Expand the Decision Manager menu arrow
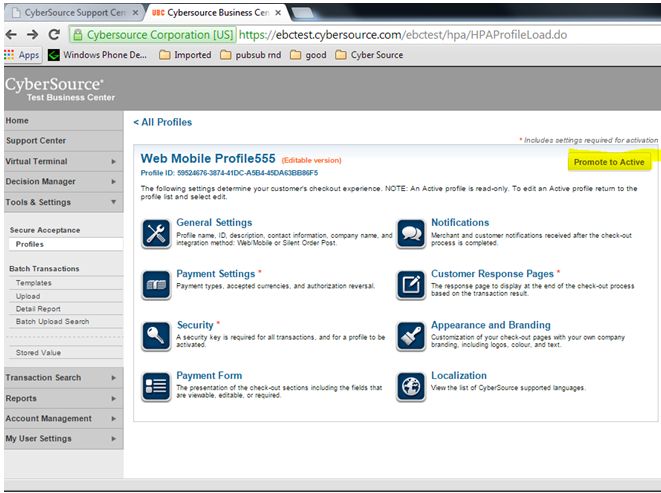 pos(113,182)
